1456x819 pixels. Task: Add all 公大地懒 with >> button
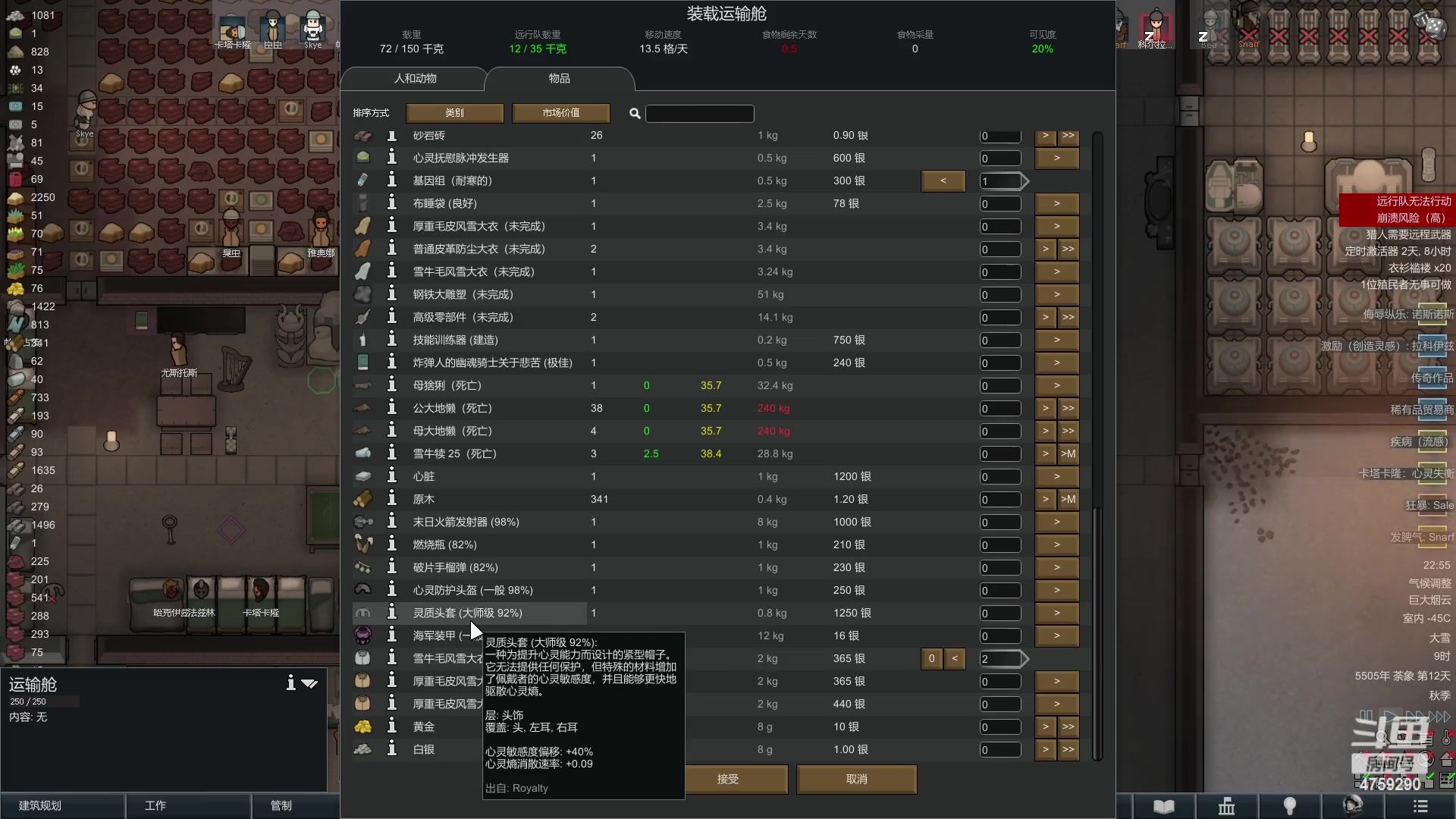pos(1068,408)
